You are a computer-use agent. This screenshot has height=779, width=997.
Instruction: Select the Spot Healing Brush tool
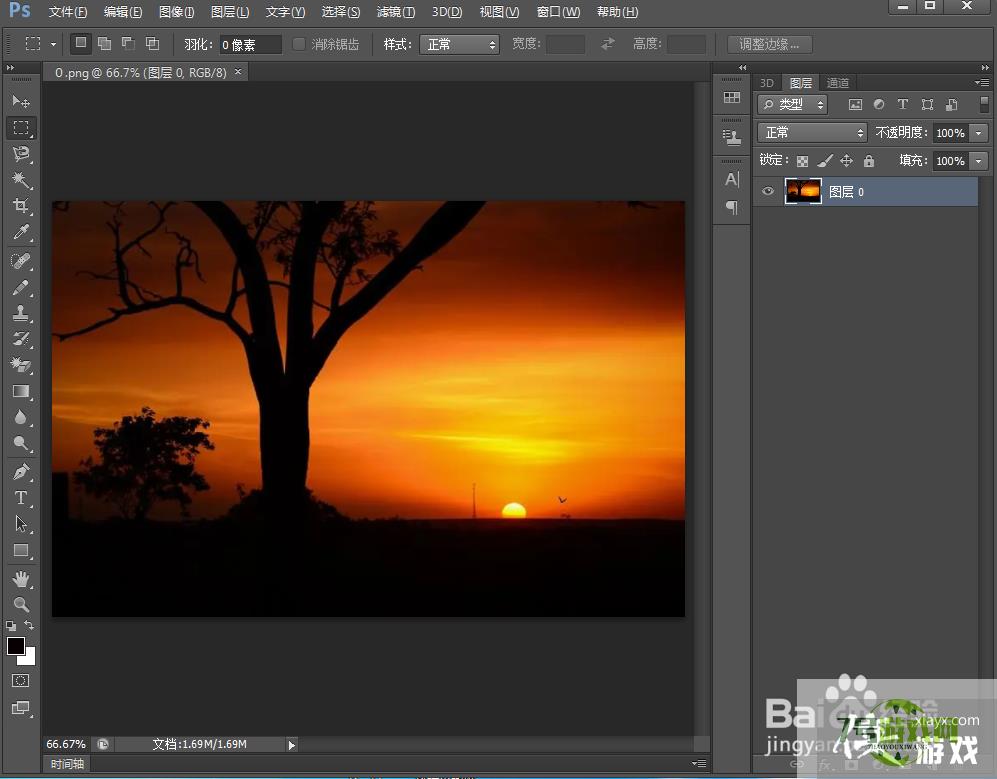click(21, 261)
